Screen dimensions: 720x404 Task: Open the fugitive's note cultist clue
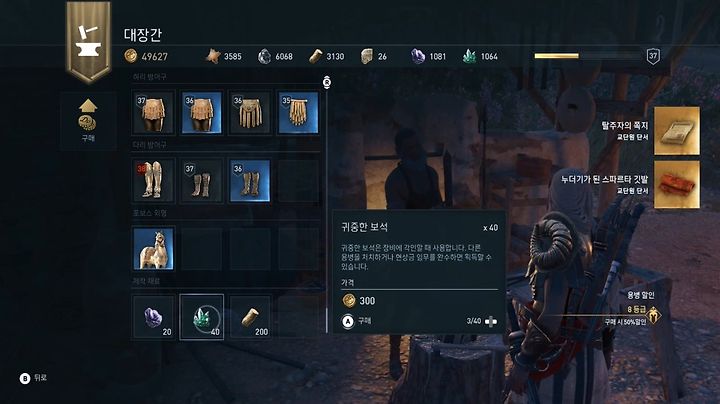pos(676,131)
